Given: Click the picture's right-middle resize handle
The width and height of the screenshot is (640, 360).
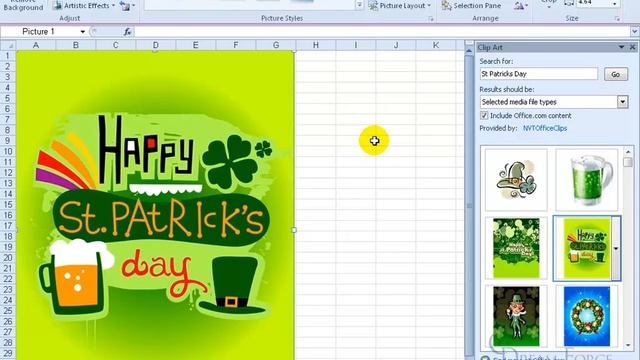Looking at the screenshot, I should [294, 230].
